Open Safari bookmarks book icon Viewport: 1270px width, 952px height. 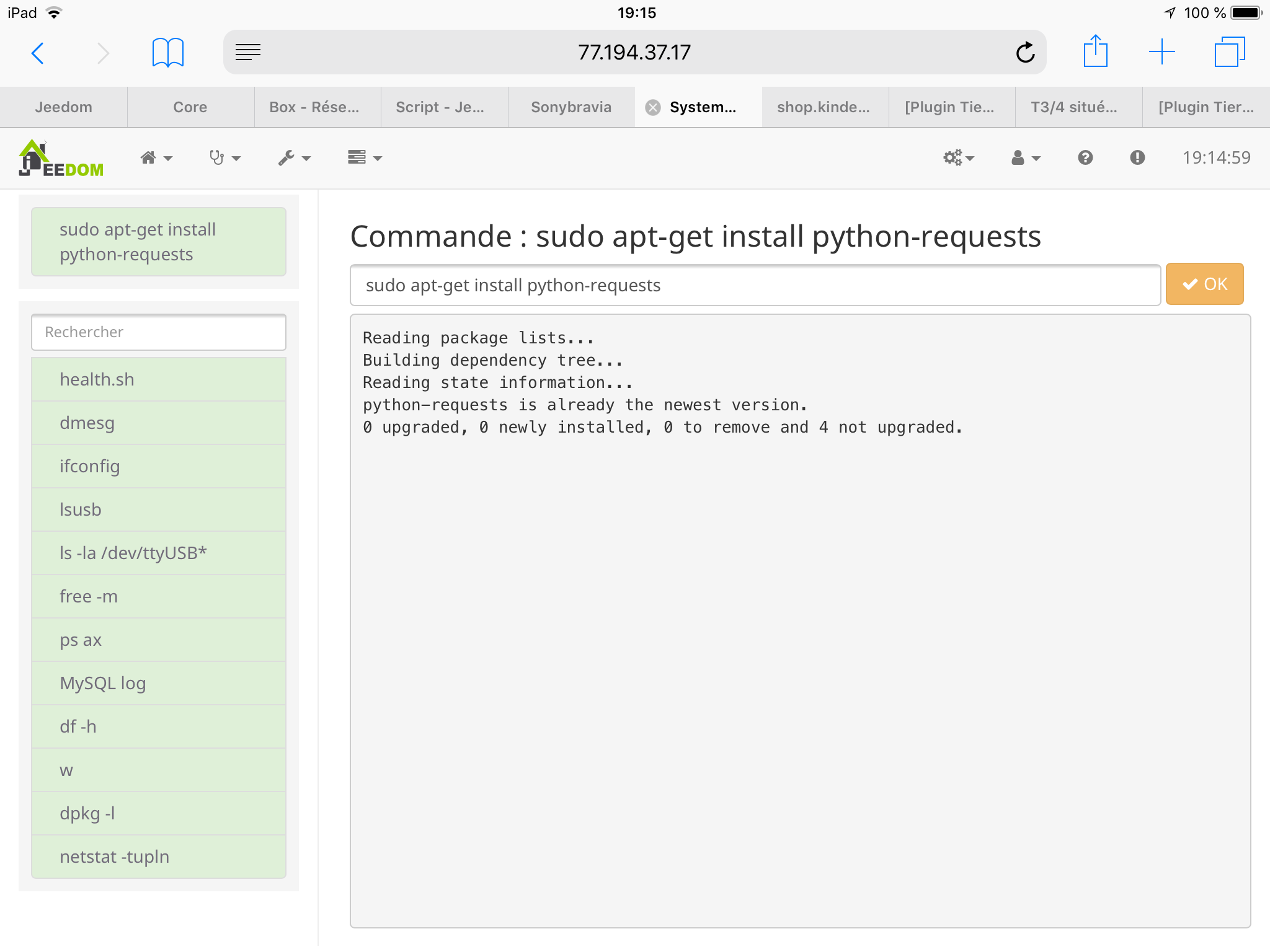coord(168,53)
